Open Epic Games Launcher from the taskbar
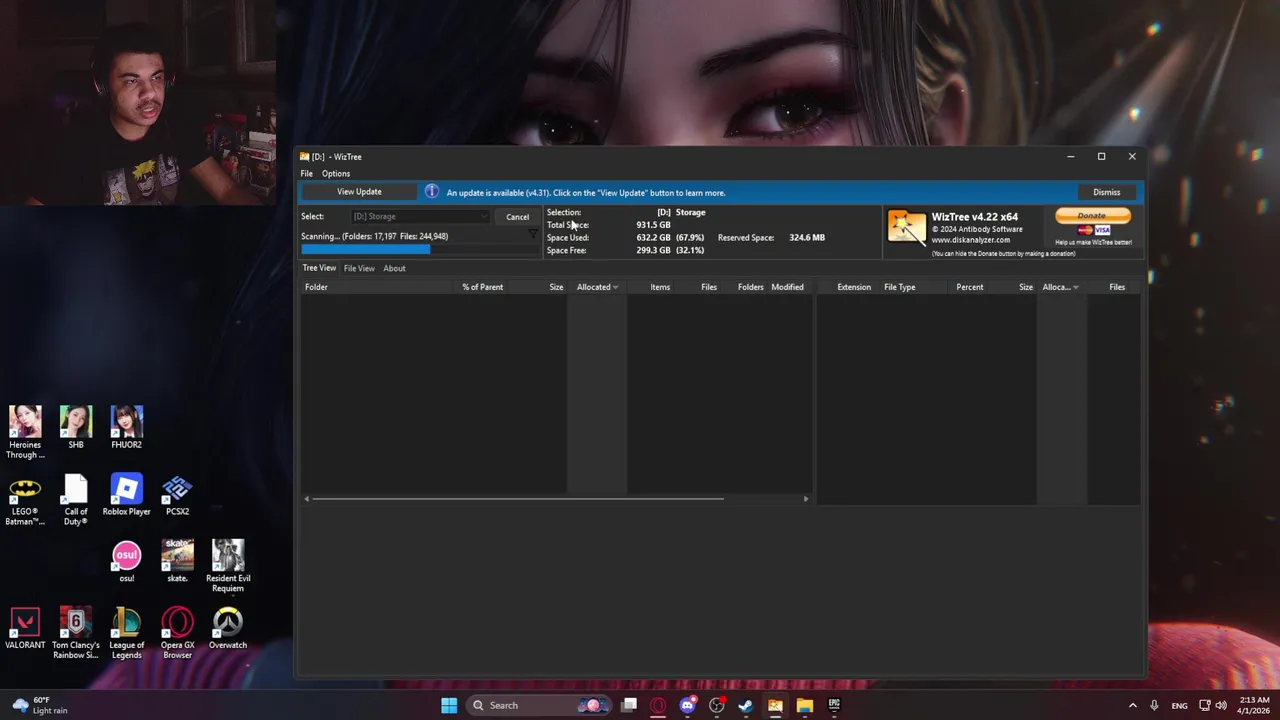This screenshot has height=720, width=1280. coord(834,705)
